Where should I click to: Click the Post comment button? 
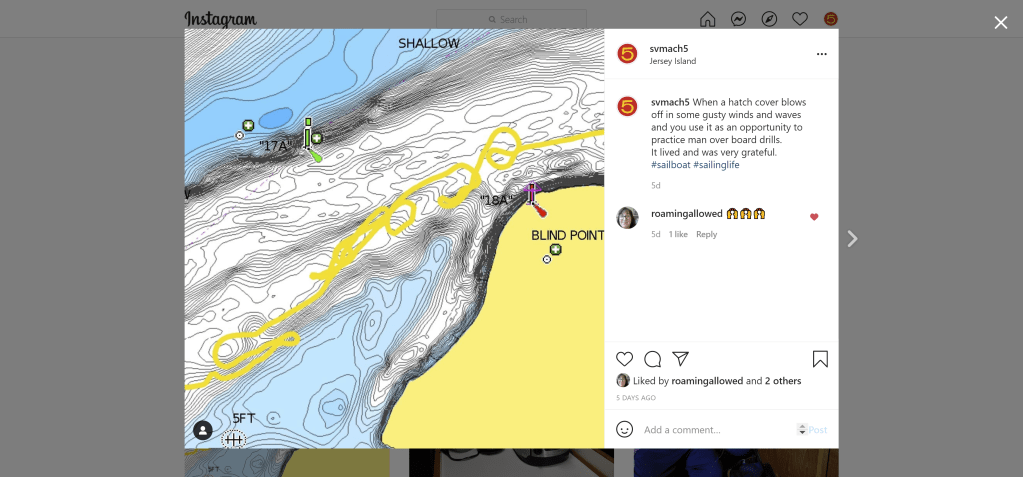tap(817, 430)
